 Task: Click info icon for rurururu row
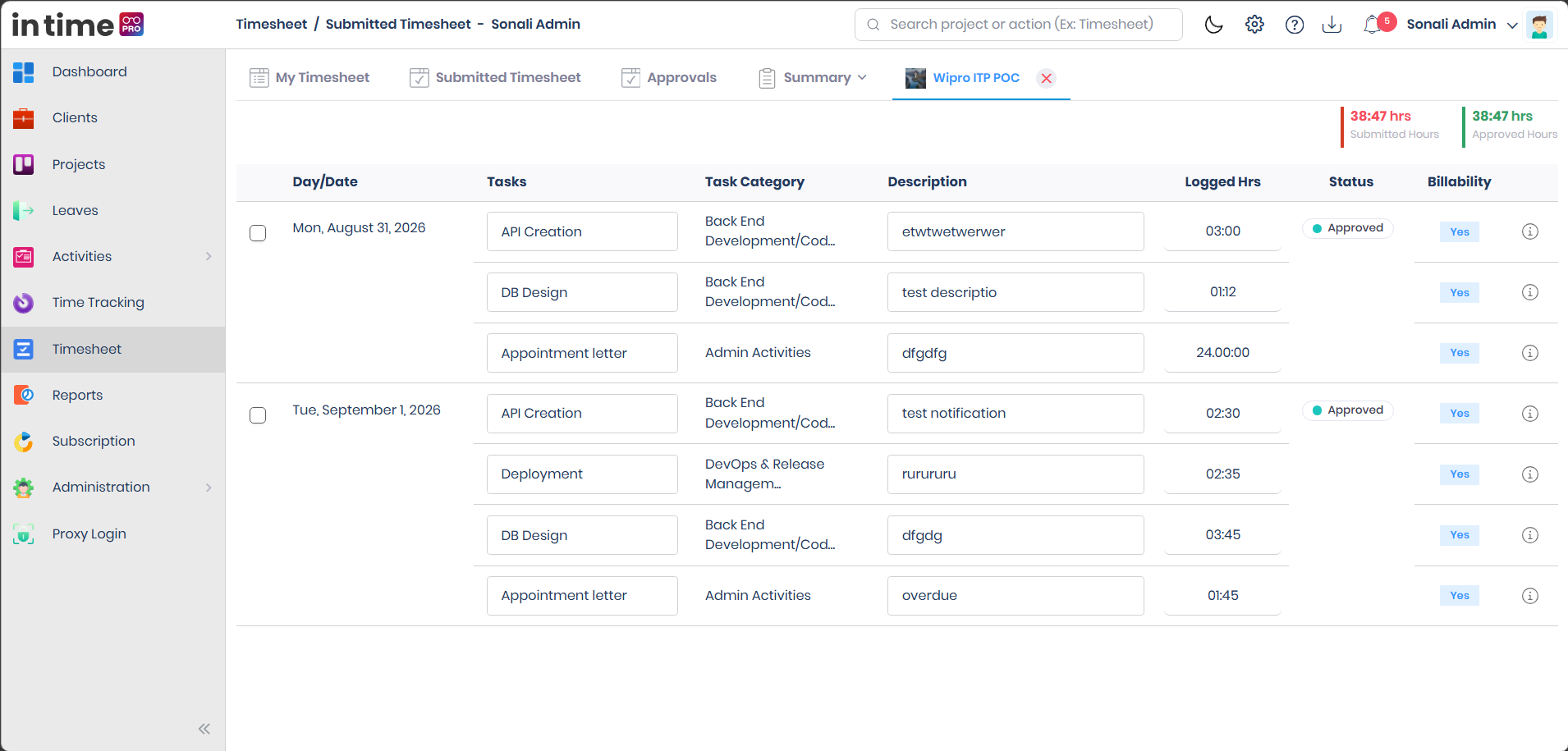(1530, 474)
